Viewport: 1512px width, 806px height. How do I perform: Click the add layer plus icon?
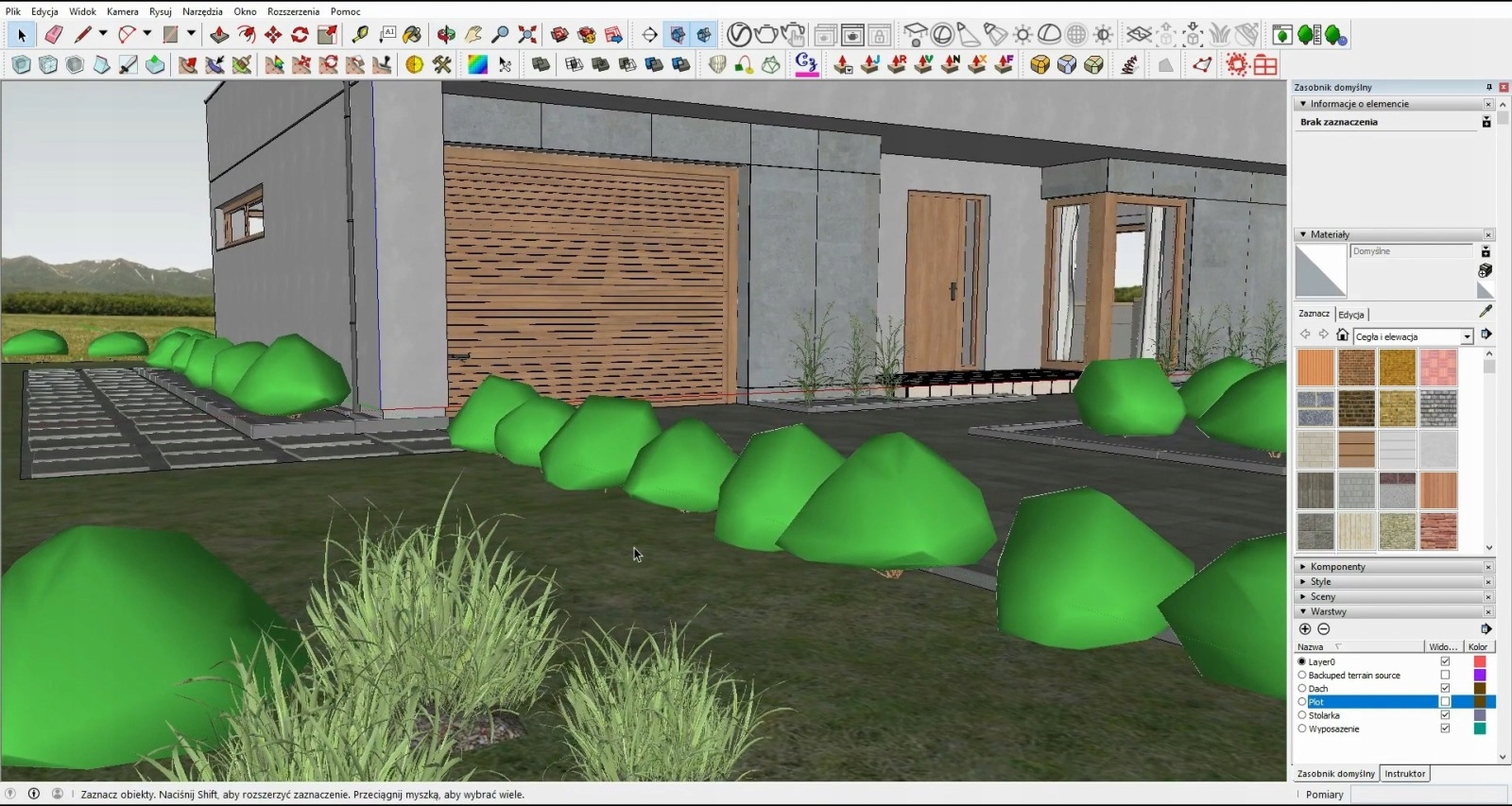pos(1305,629)
